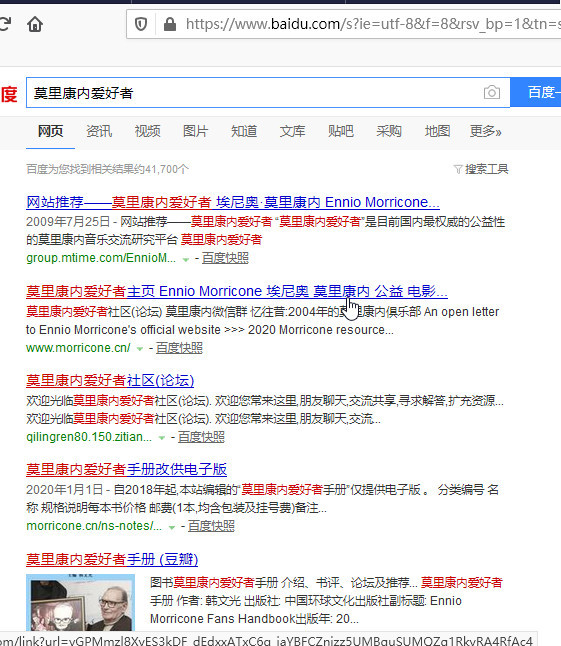The height and width of the screenshot is (646, 561).
Task: Show site security padlock info
Action: (170, 24)
